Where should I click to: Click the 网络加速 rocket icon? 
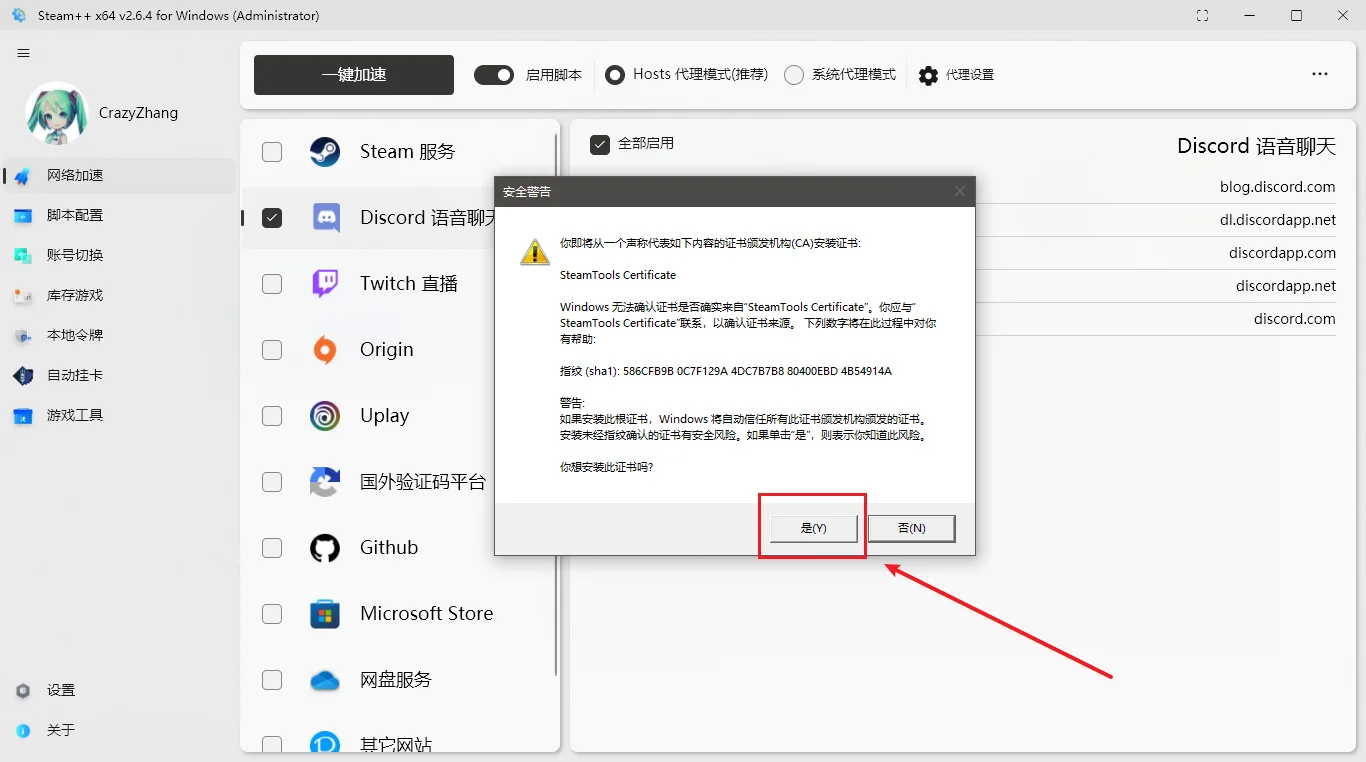click(23, 176)
